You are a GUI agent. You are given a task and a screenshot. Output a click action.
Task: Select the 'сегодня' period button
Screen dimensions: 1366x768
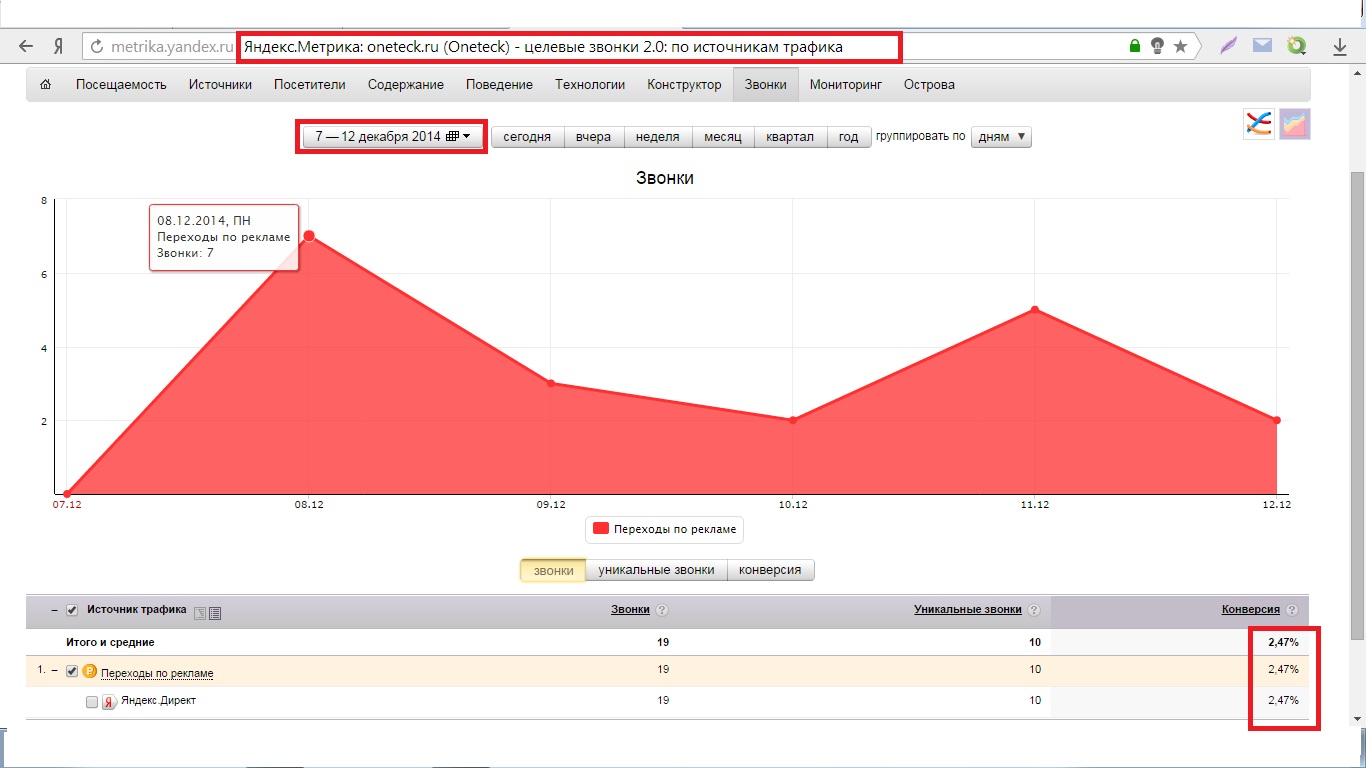[527, 137]
